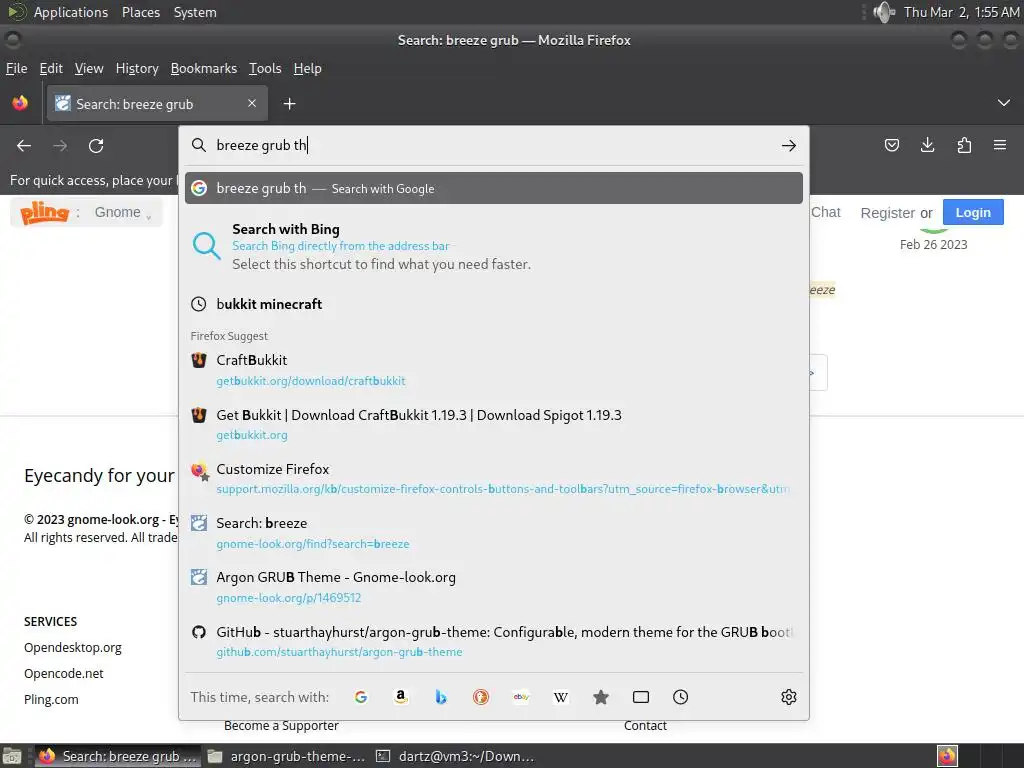1024x768 pixels.
Task: Open the Bookmarks menu
Action: 204,69
